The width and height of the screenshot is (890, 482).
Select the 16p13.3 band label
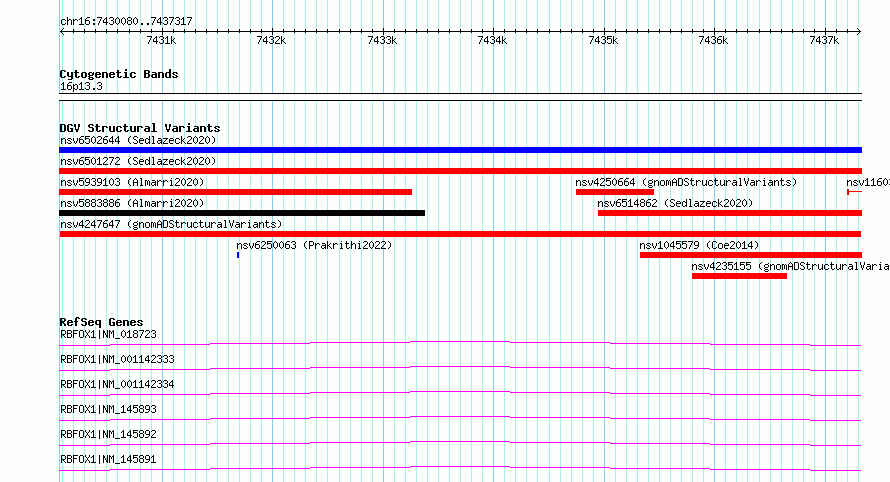pyautogui.click(x=81, y=86)
